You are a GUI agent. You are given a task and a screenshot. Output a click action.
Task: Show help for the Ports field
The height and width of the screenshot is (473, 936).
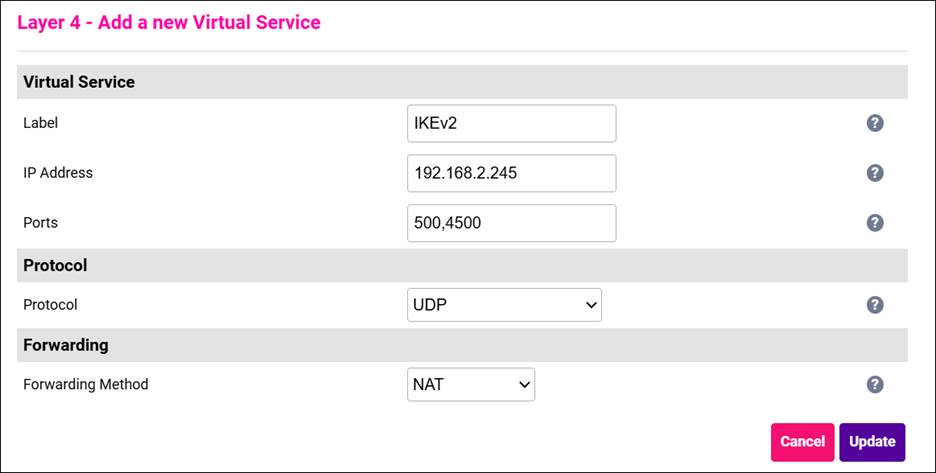[x=874, y=223]
